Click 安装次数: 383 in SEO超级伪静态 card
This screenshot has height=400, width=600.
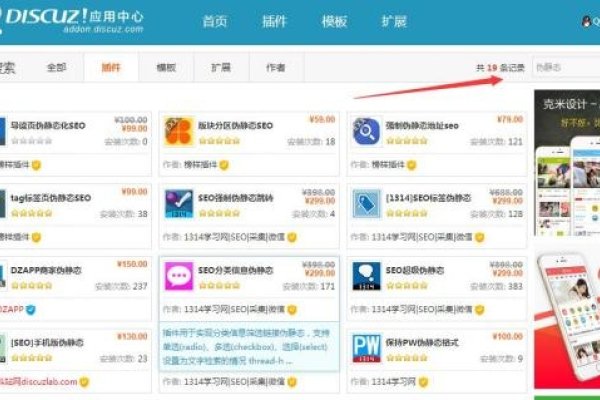pyautogui.click(x=496, y=286)
